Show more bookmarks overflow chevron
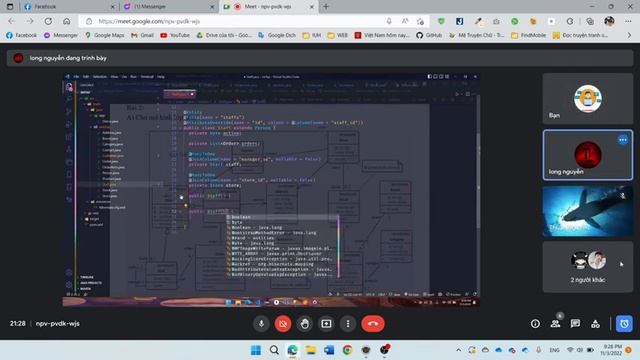 click(629, 36)
